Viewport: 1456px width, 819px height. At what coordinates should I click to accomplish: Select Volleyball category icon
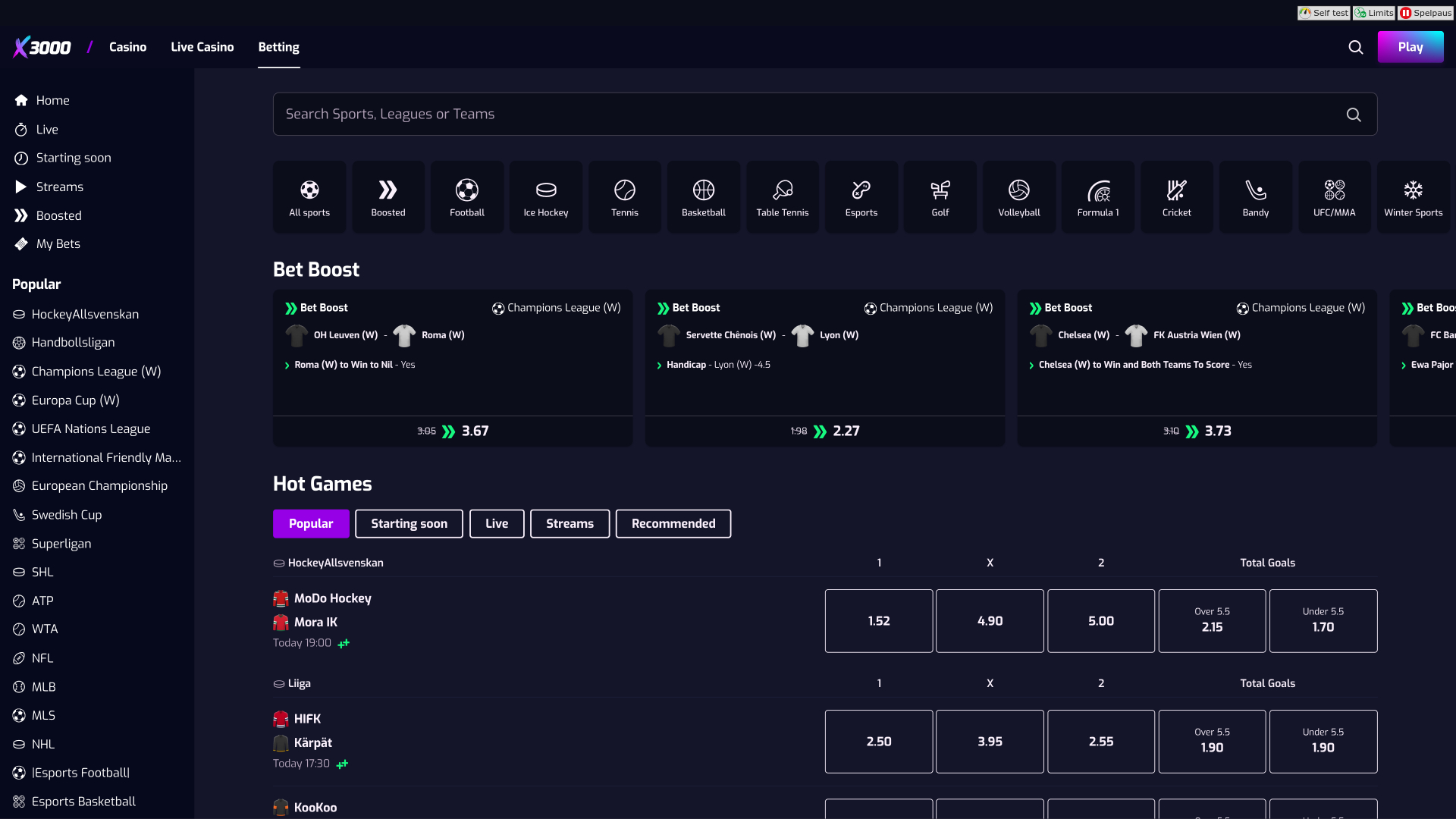pyautogui.click(x=1019, y=197)
